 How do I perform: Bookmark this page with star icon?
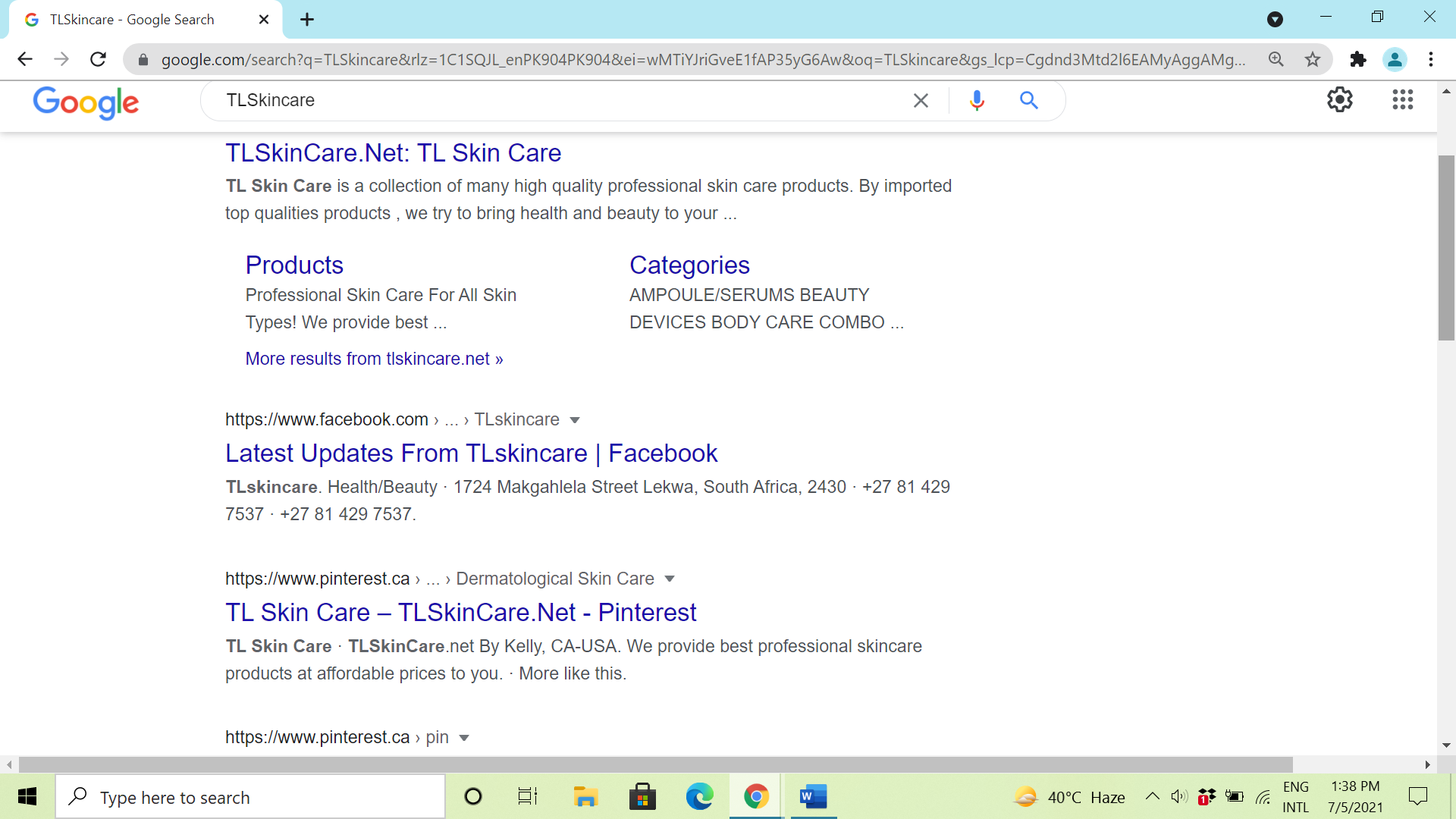(1313, 59)
